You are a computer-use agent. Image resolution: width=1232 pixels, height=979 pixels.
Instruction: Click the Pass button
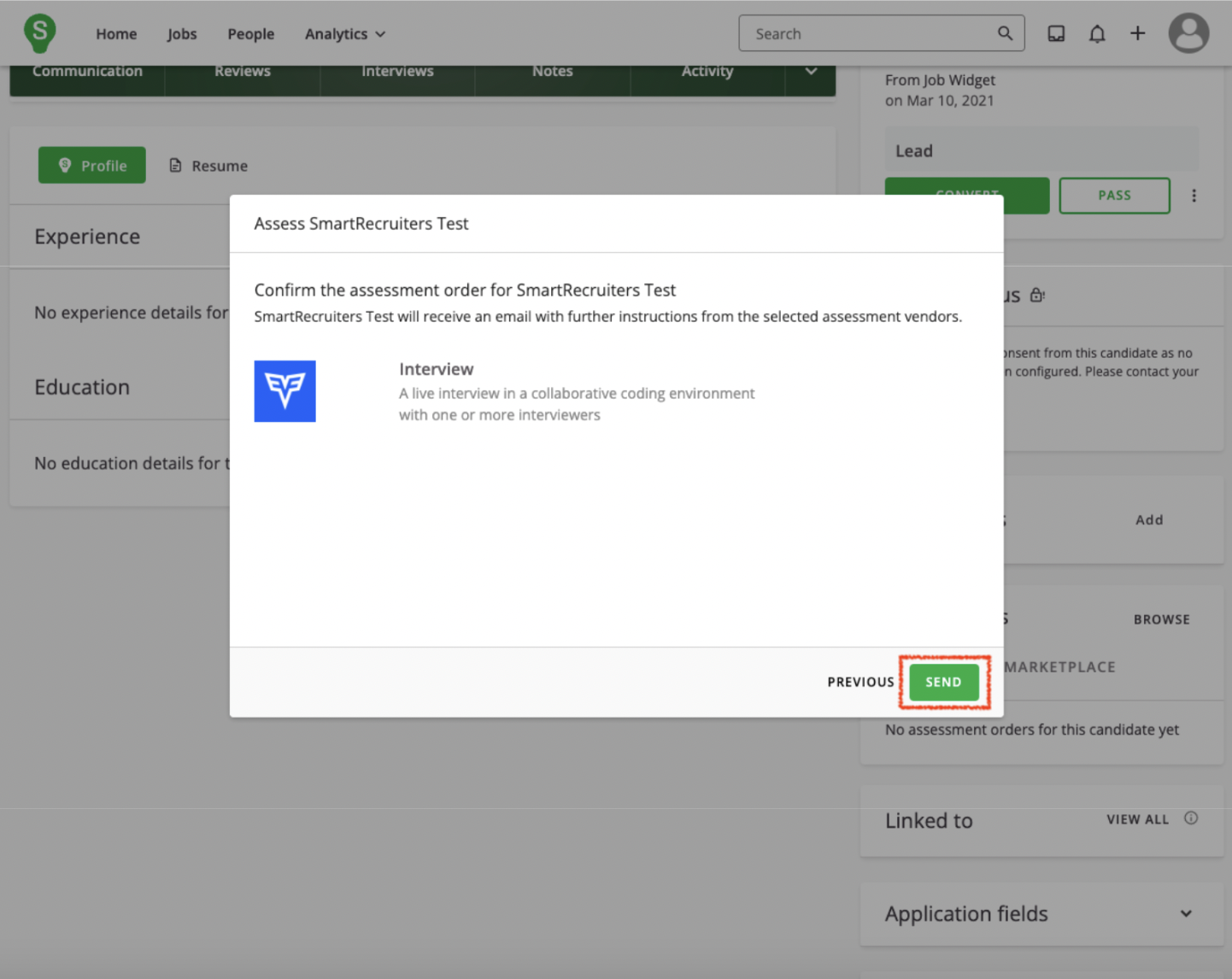click(1114, 196)
